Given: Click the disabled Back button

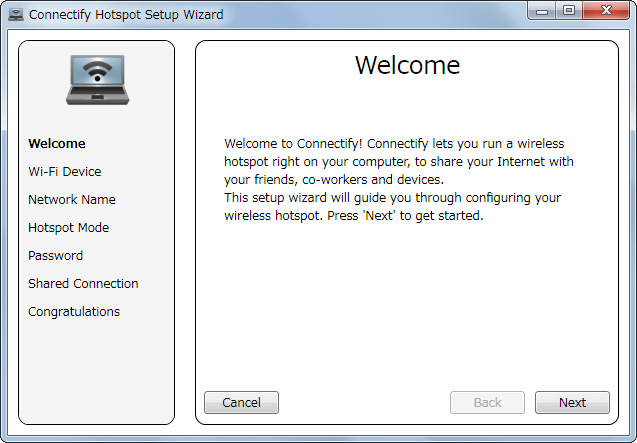Looking at the screenshot, I should coord(487,402).
